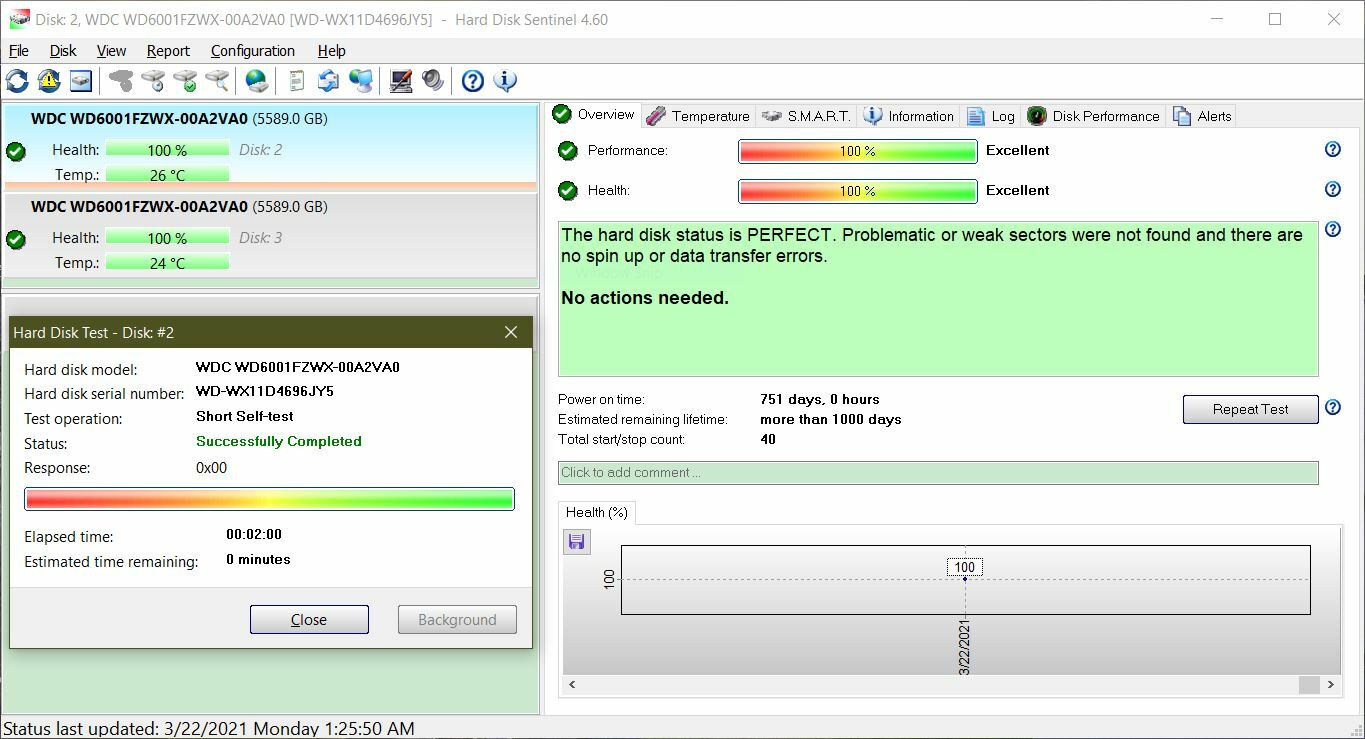Click the help icon beside Repeat Test

1332,408
